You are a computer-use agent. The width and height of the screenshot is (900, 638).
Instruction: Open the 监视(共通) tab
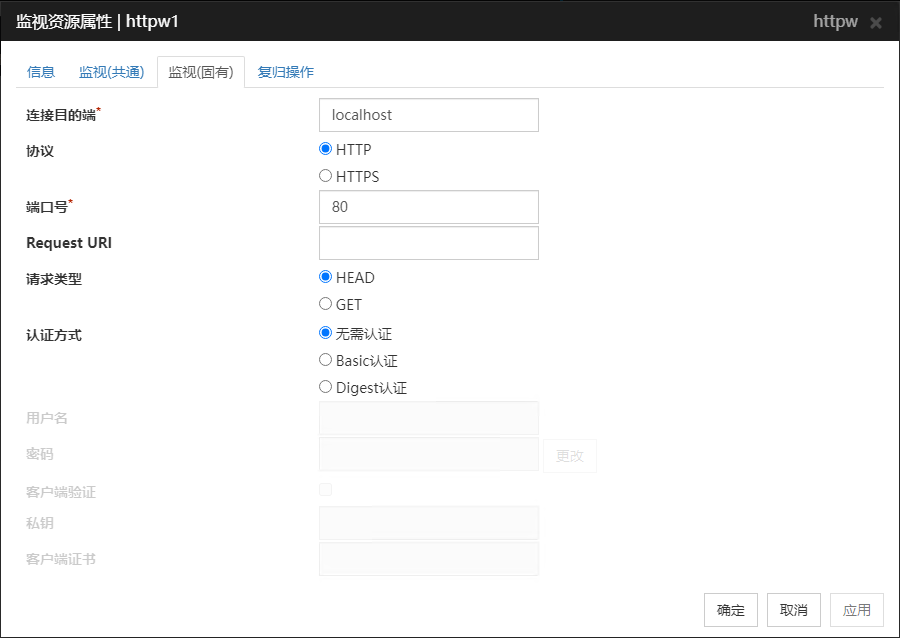click(112, 72)
